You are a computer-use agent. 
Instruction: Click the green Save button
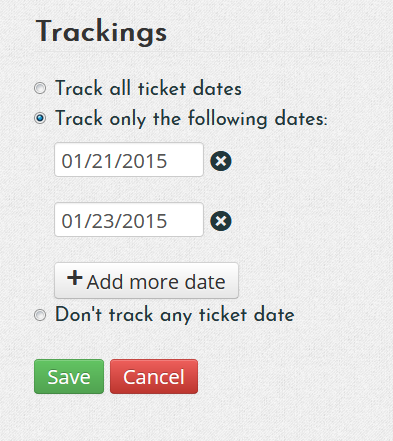(x=69, y=377)
